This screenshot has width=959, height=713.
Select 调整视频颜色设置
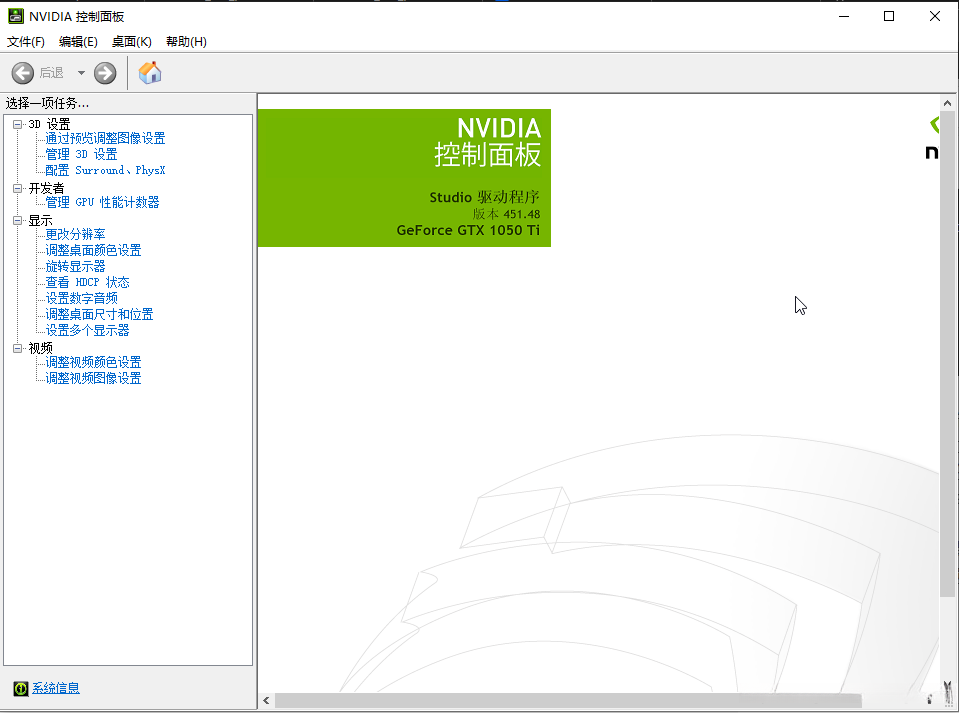point(94,363)
